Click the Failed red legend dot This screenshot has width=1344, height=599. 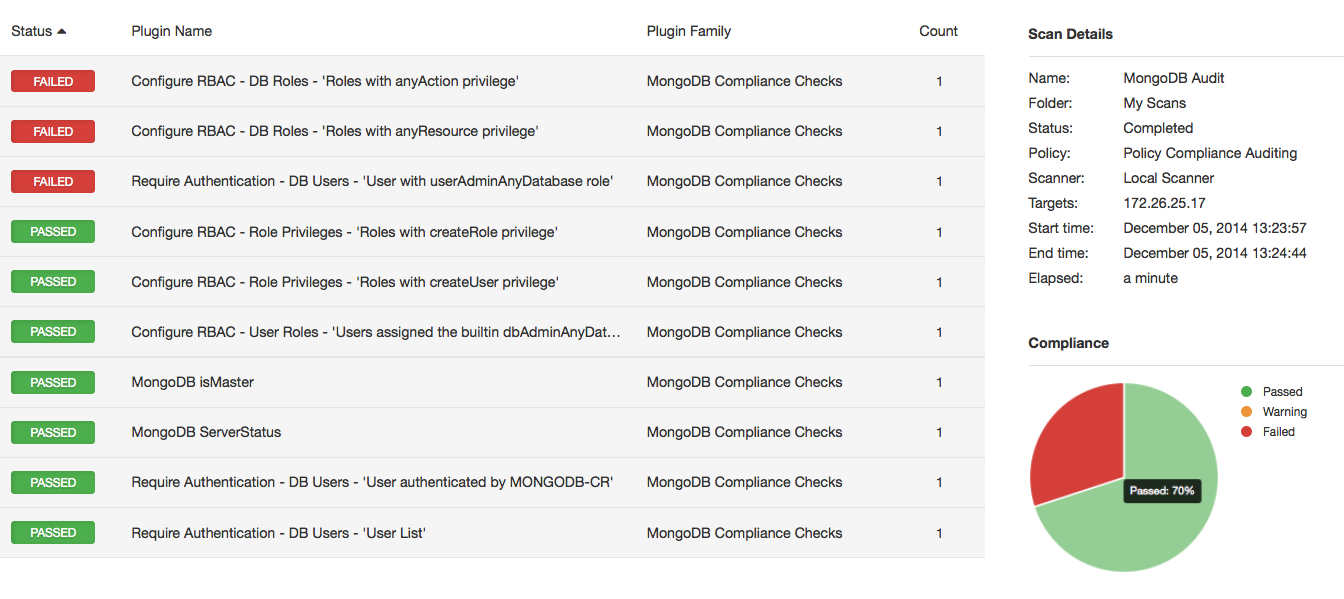(1246, 432)
